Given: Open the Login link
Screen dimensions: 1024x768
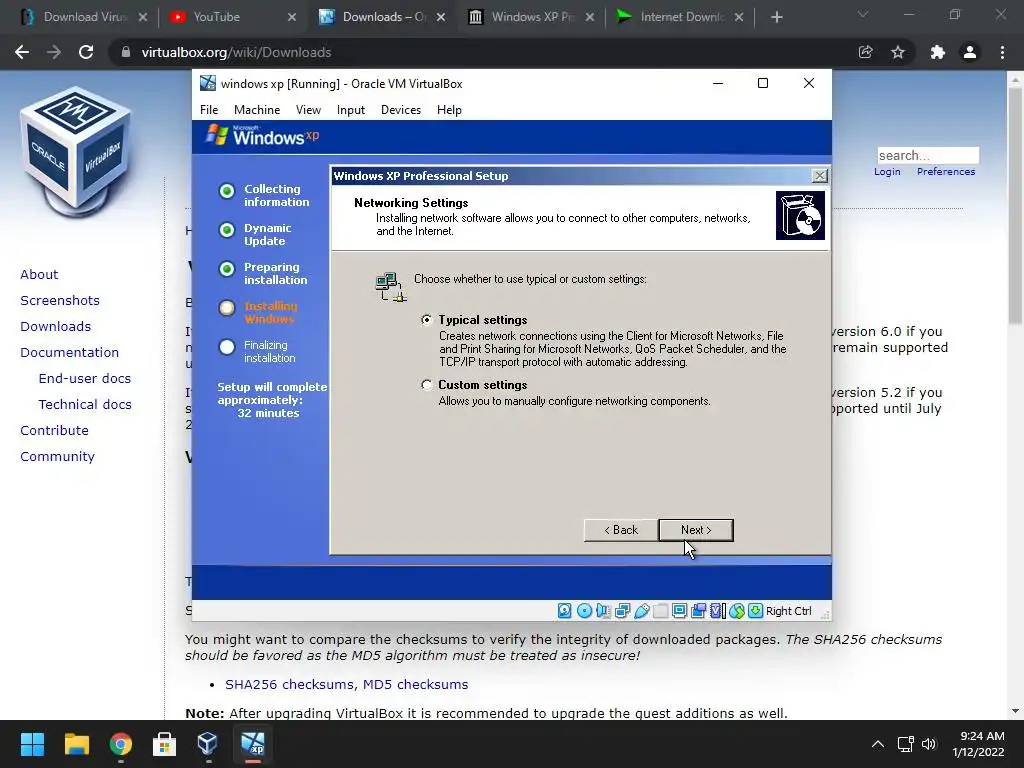Looking at the screenshot, I should click(x=887, y=172).
